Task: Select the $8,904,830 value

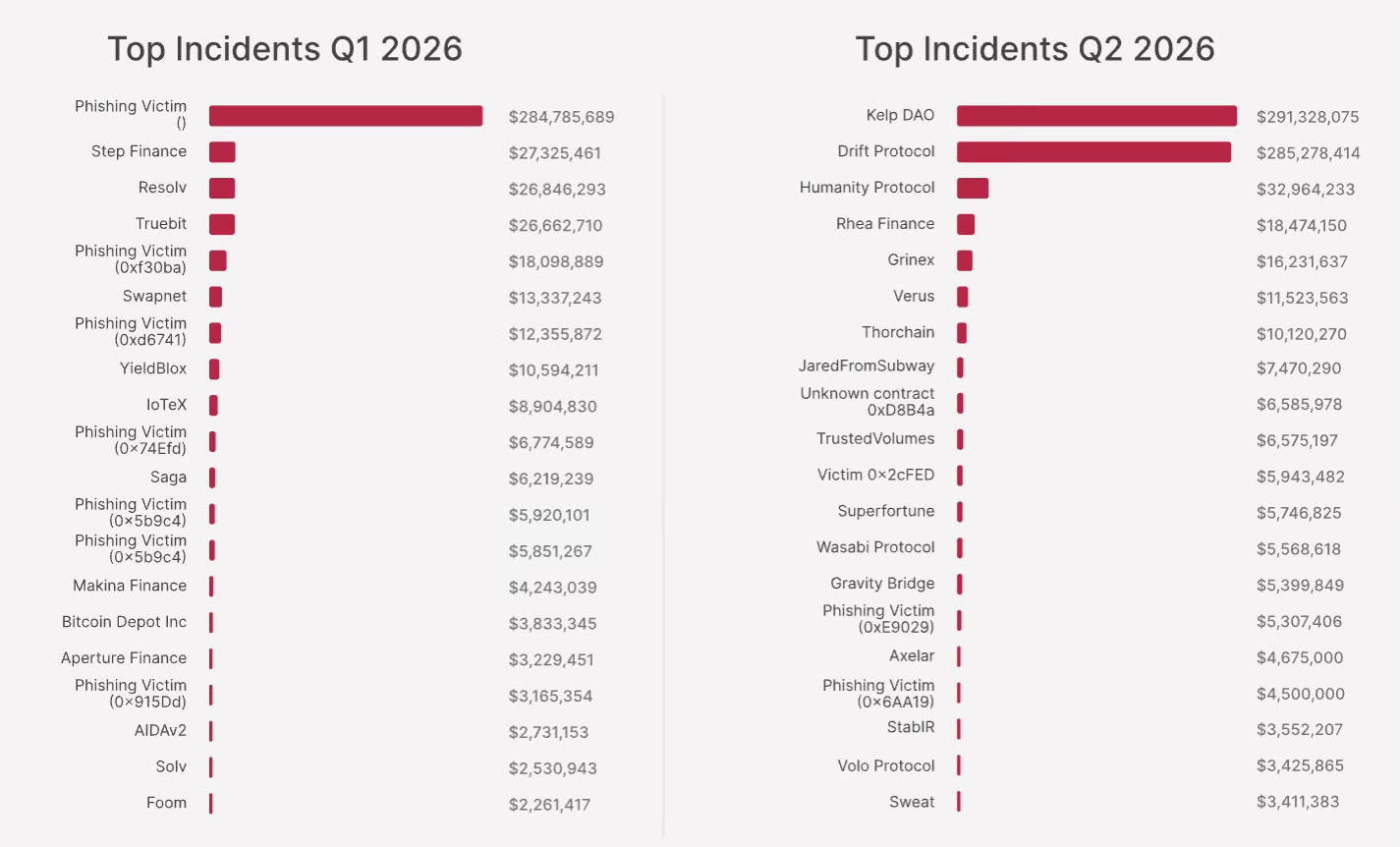Action: click(x=552, y=407)
